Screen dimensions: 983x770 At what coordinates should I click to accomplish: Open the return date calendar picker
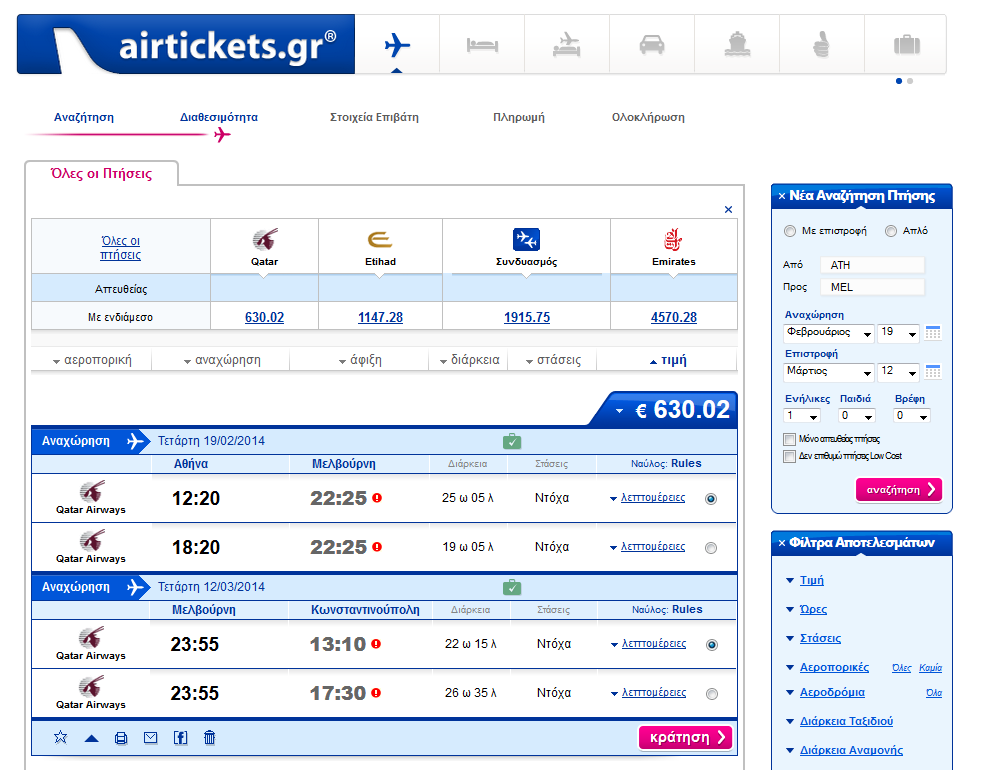(x=933, y=371)
